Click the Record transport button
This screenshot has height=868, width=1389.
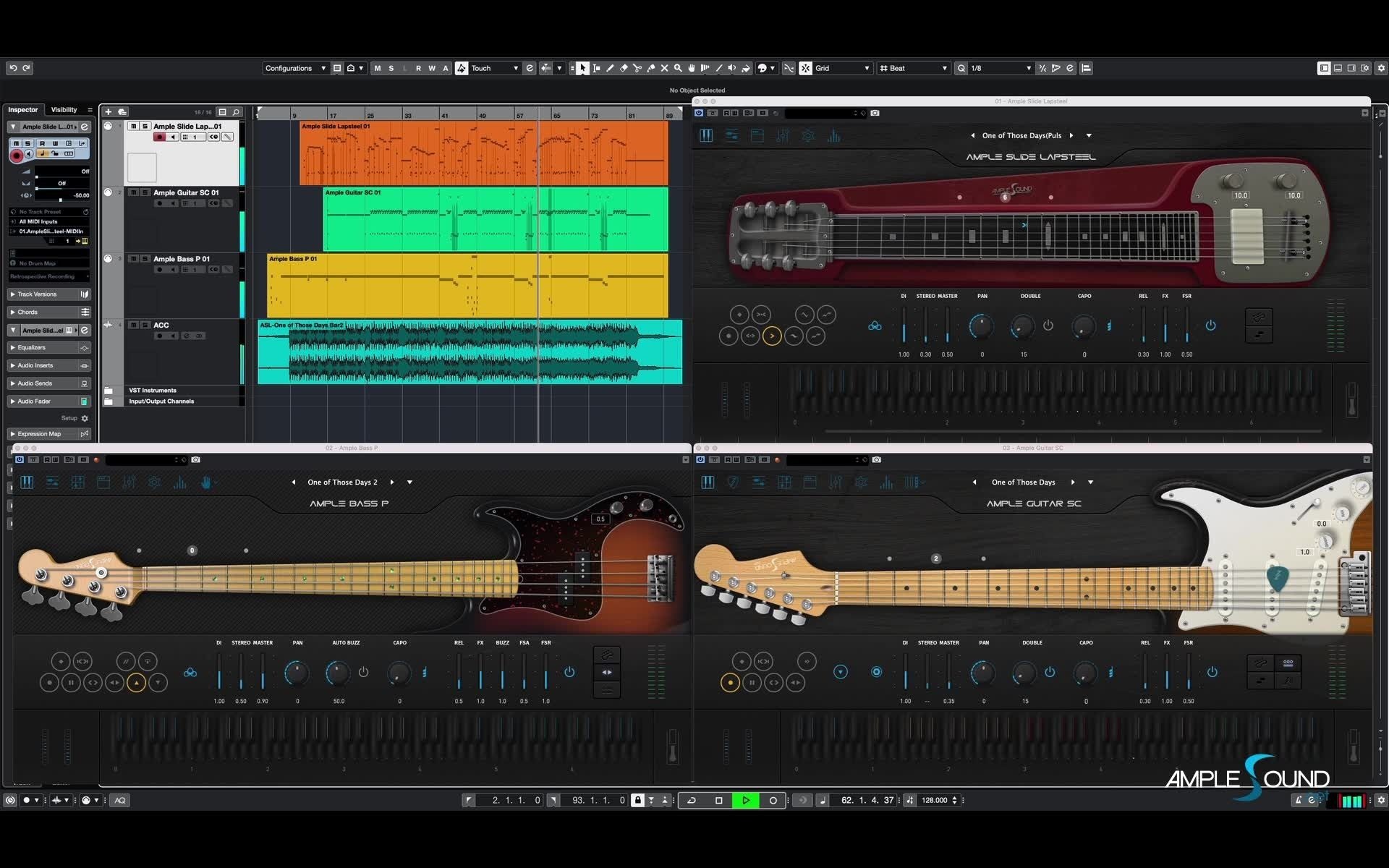coord(773,800)
